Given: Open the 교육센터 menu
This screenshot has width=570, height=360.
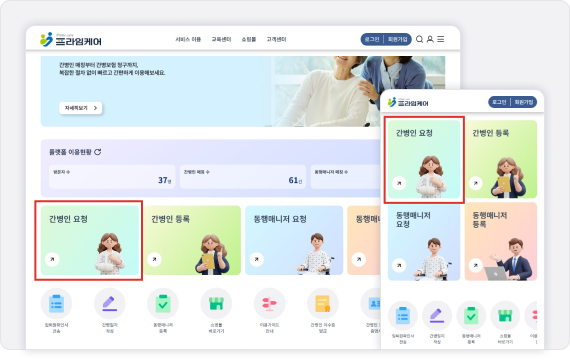Looking at the screenshot, I should click(221, 39).
